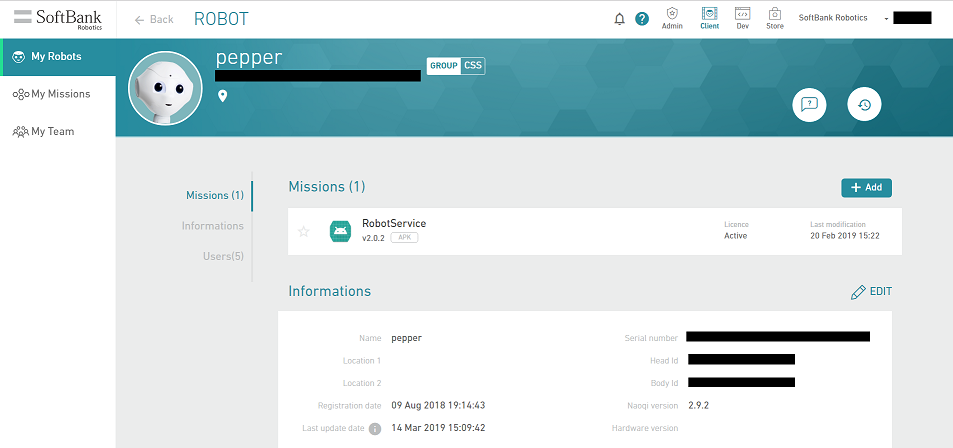This screenshot has width=953, height=448.
Task: Click the location pin icon under pepper
Action: 223,96
